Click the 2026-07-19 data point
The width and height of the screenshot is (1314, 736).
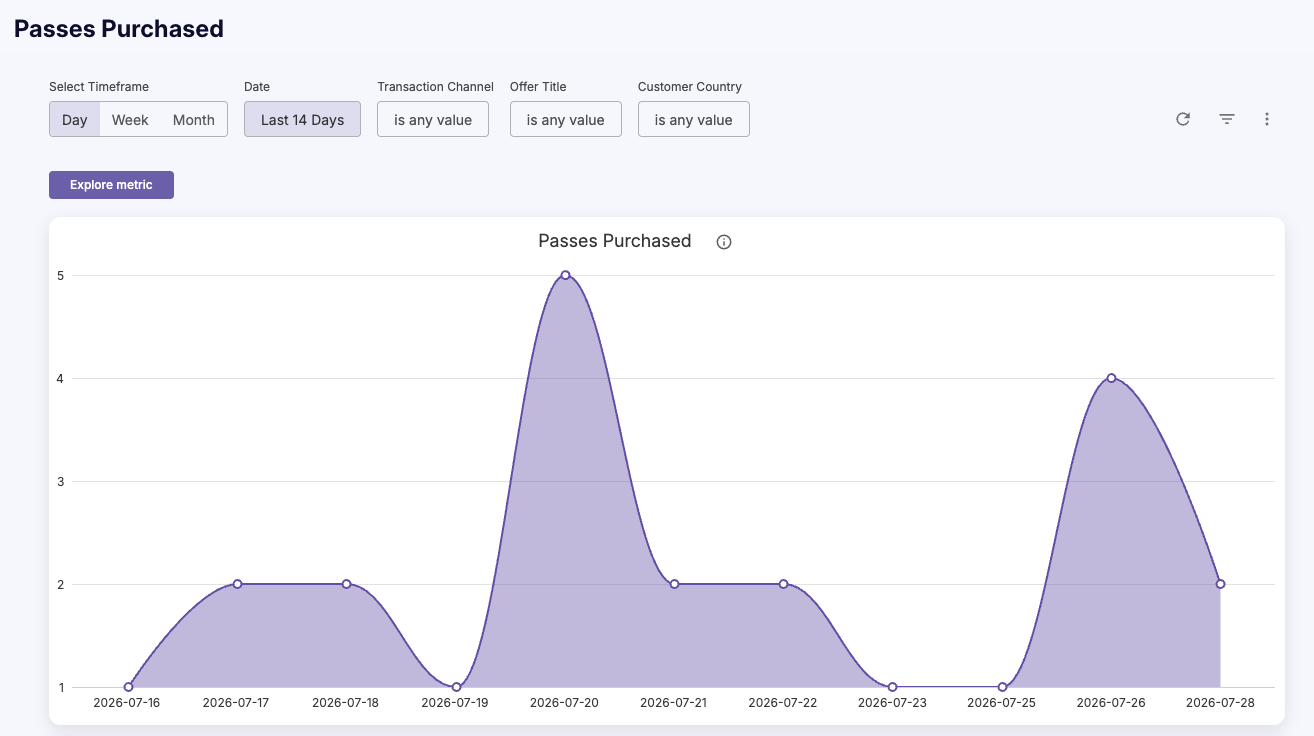(456, 687)
